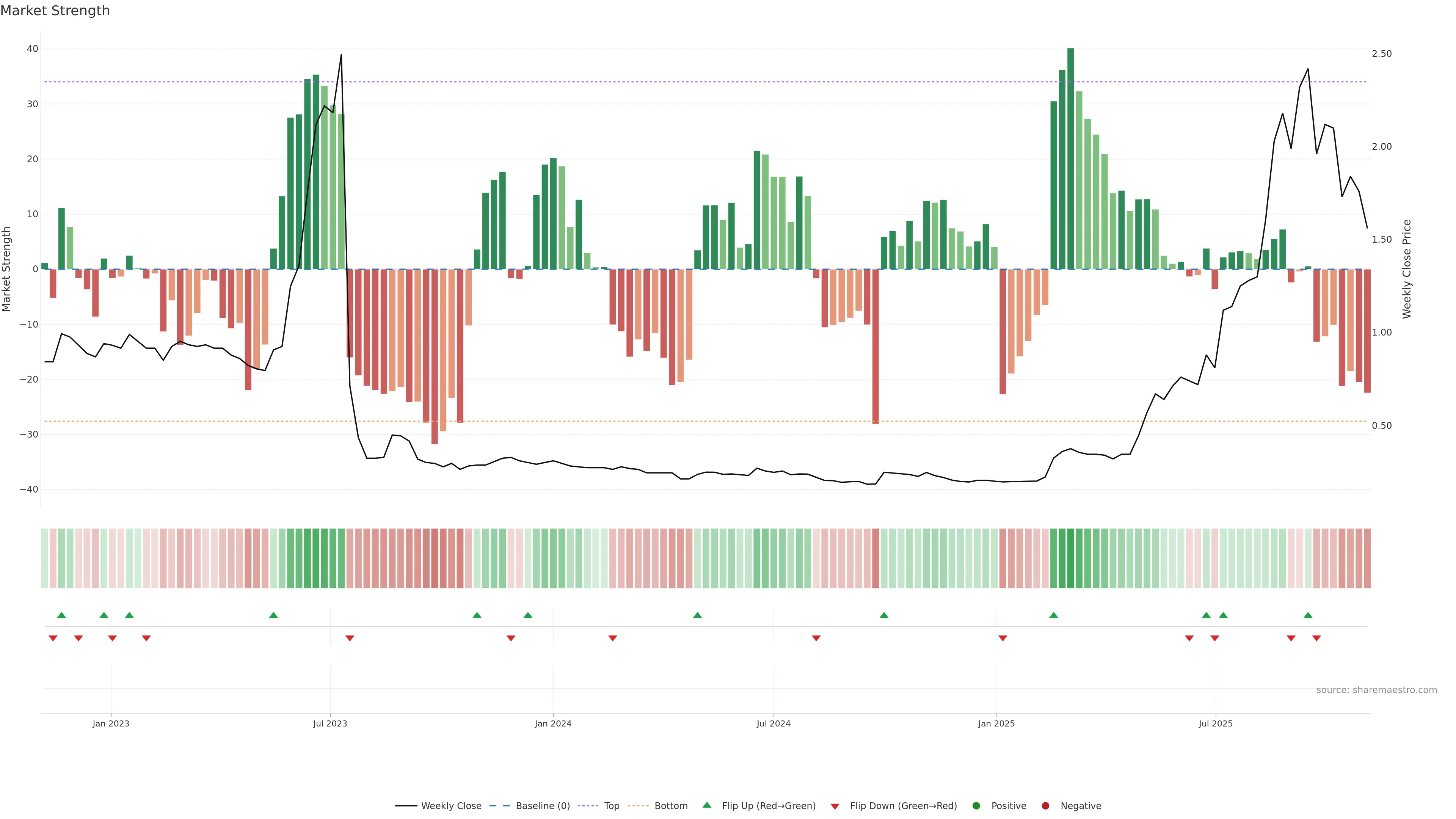
Task: Toggle the Baseline (0) legend entry
Action: 542,806
